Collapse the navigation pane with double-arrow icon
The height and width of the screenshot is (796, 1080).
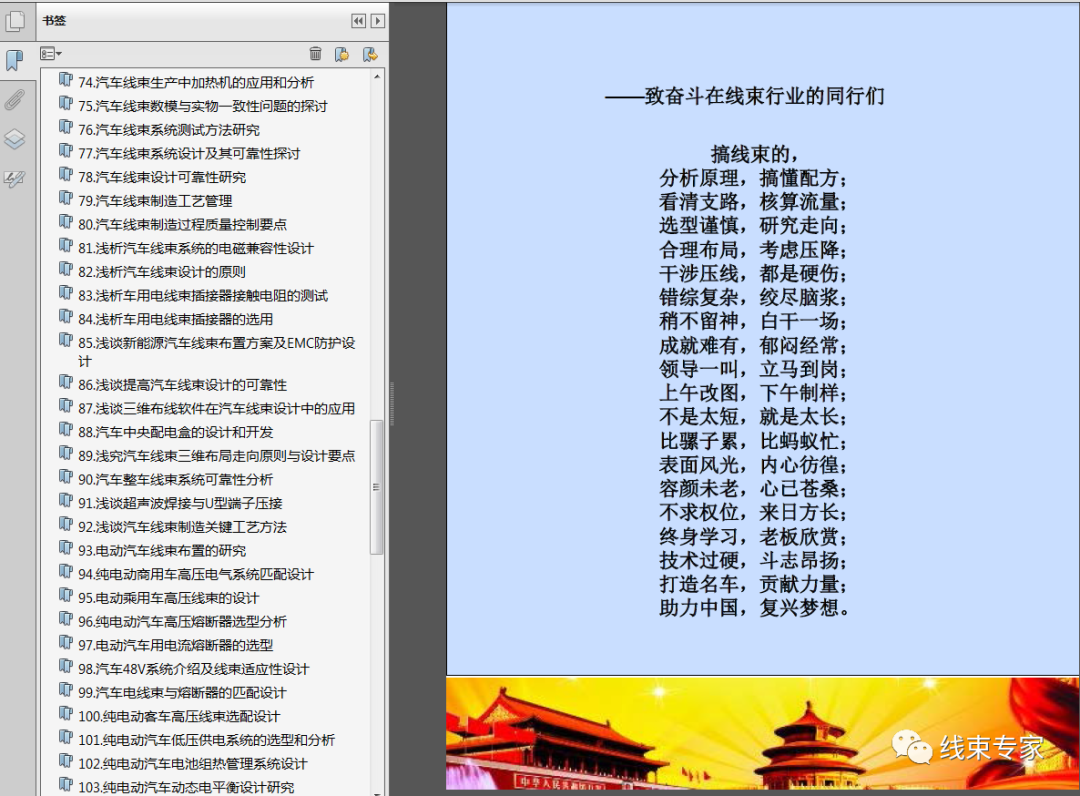click(x=357, y=20)
